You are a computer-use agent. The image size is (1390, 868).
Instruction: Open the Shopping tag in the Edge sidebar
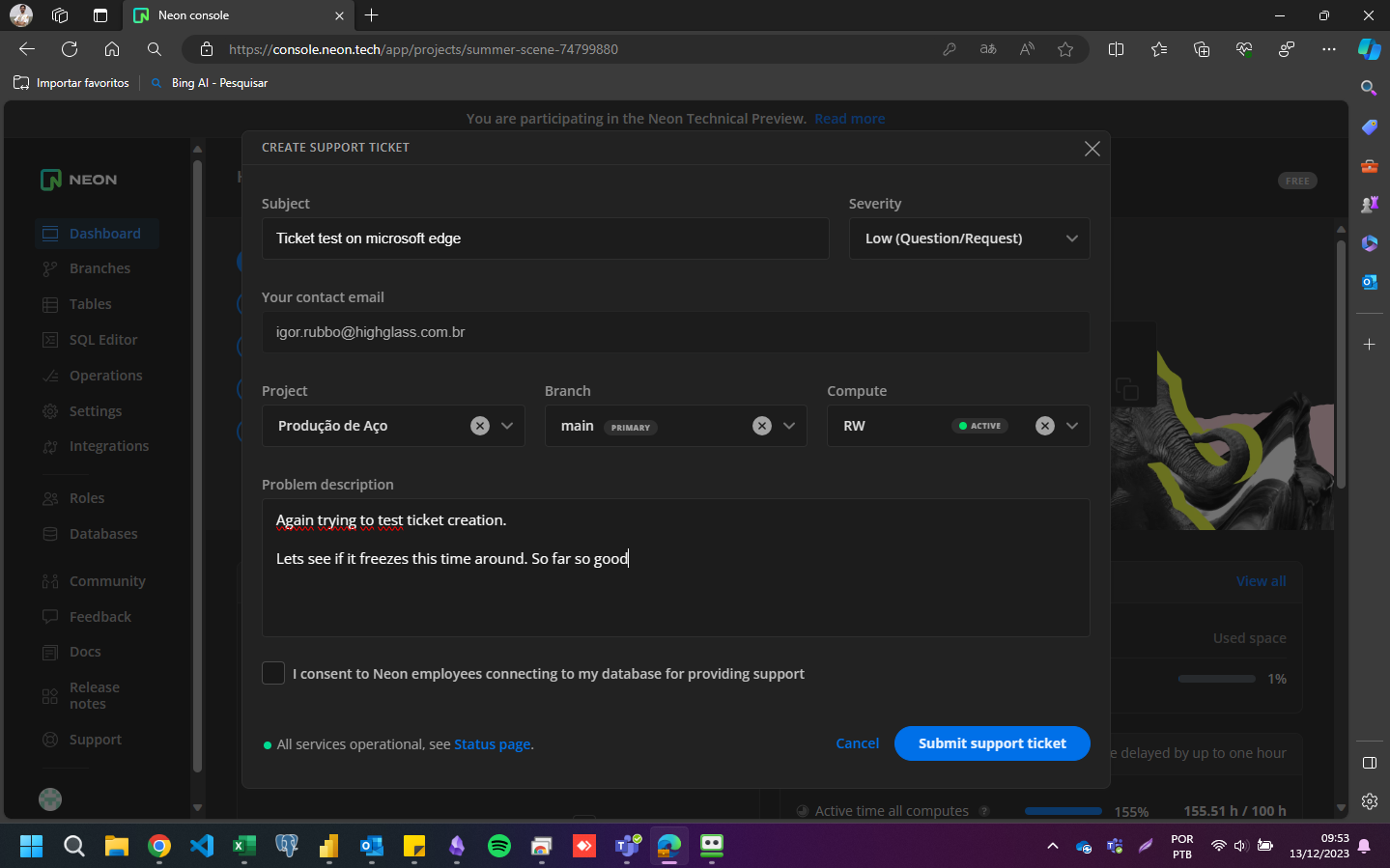pos(1369,126)
